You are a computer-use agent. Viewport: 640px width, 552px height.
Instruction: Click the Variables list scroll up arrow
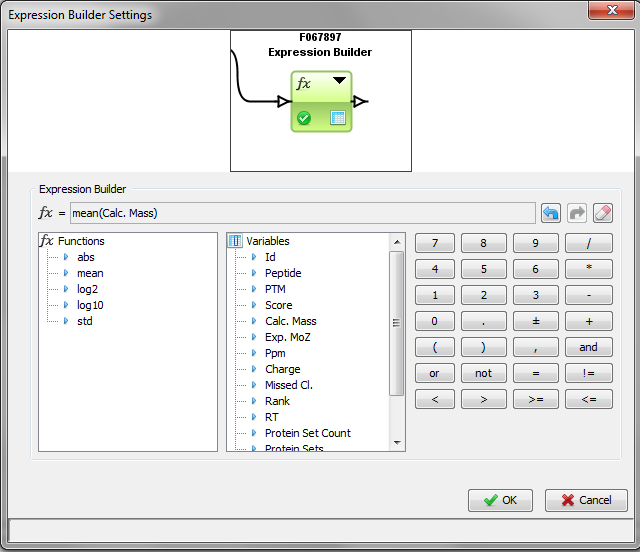click(397, 242)
